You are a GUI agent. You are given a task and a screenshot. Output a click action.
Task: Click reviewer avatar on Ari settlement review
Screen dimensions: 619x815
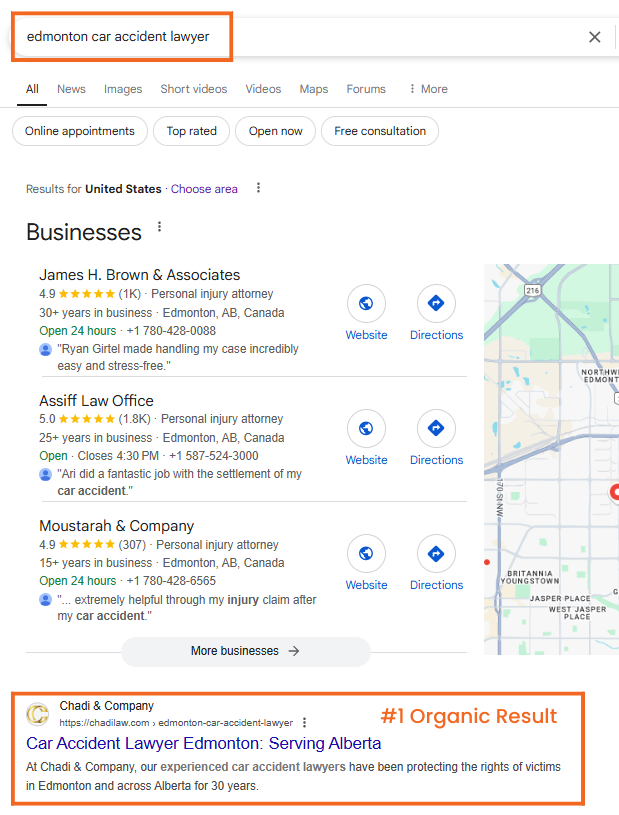click(46, 474)
